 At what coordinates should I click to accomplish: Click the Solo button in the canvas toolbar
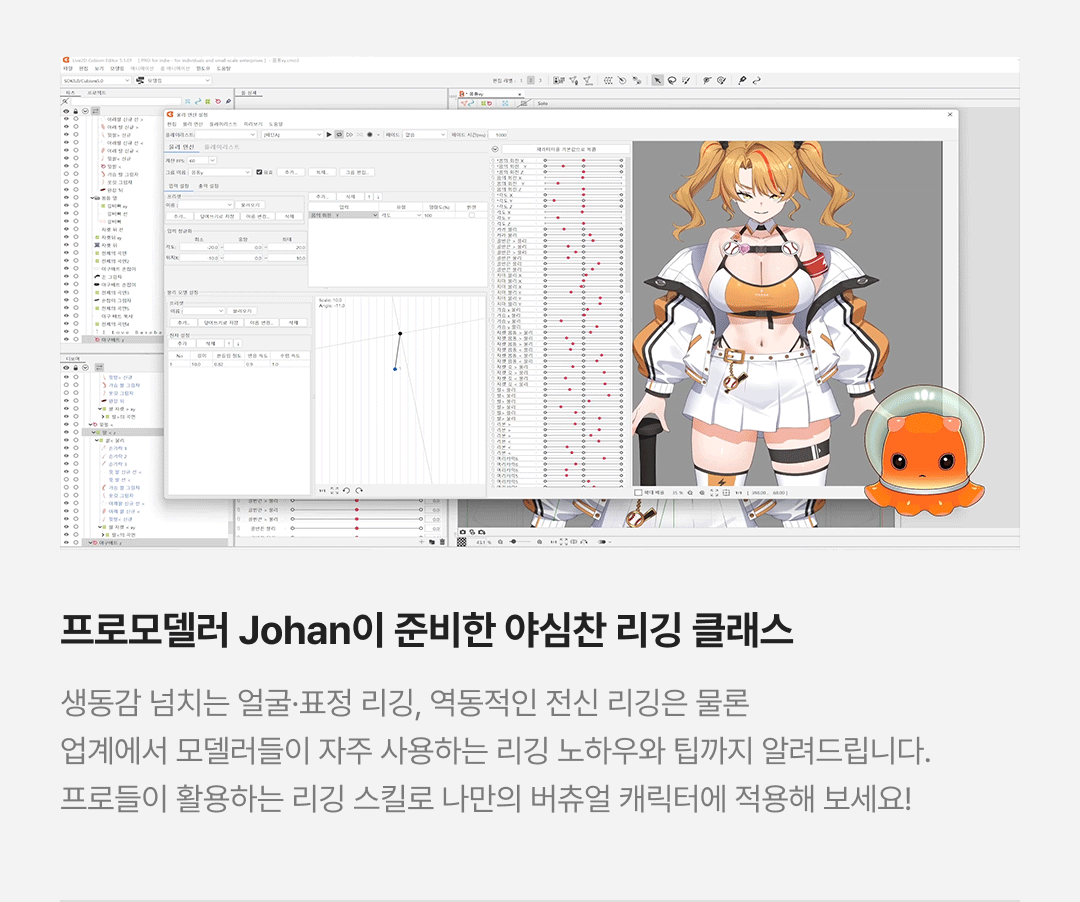542,103
